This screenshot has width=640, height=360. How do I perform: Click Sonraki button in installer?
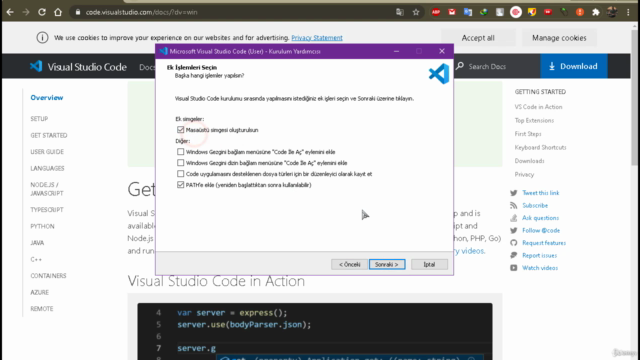[x=387, y=264]
